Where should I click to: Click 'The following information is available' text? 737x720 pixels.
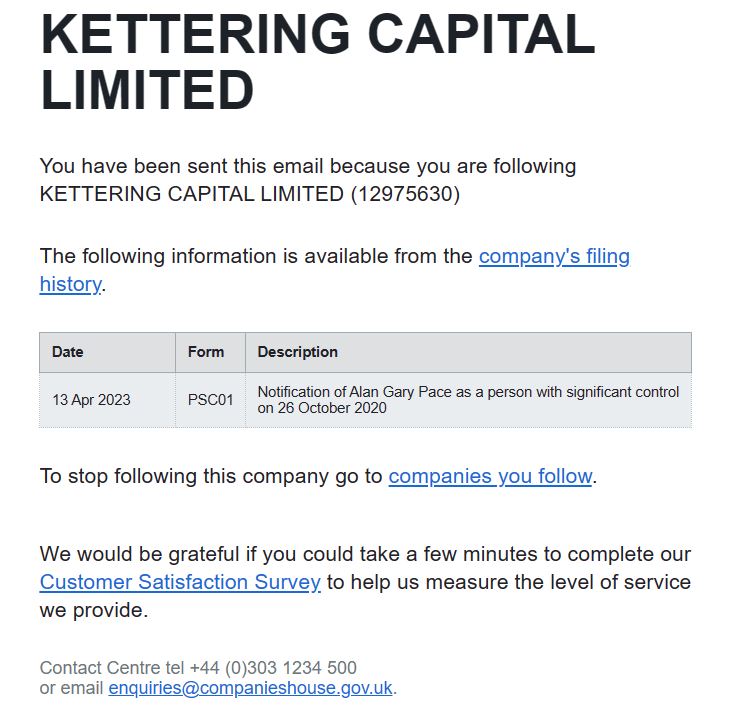256,256
